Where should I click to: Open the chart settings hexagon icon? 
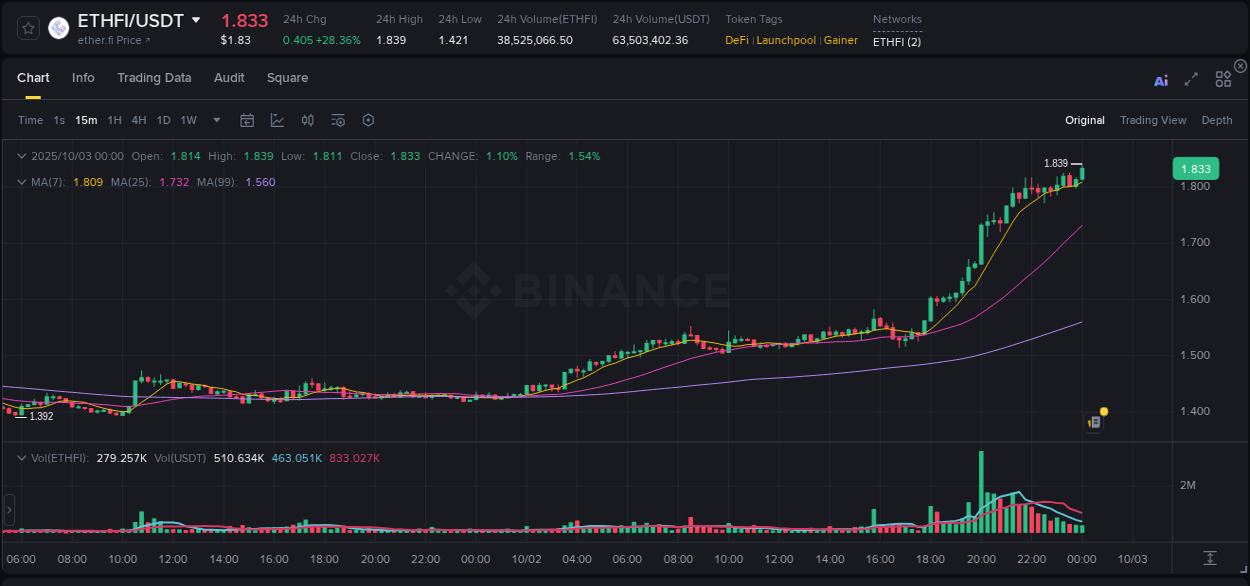[368, 120]
